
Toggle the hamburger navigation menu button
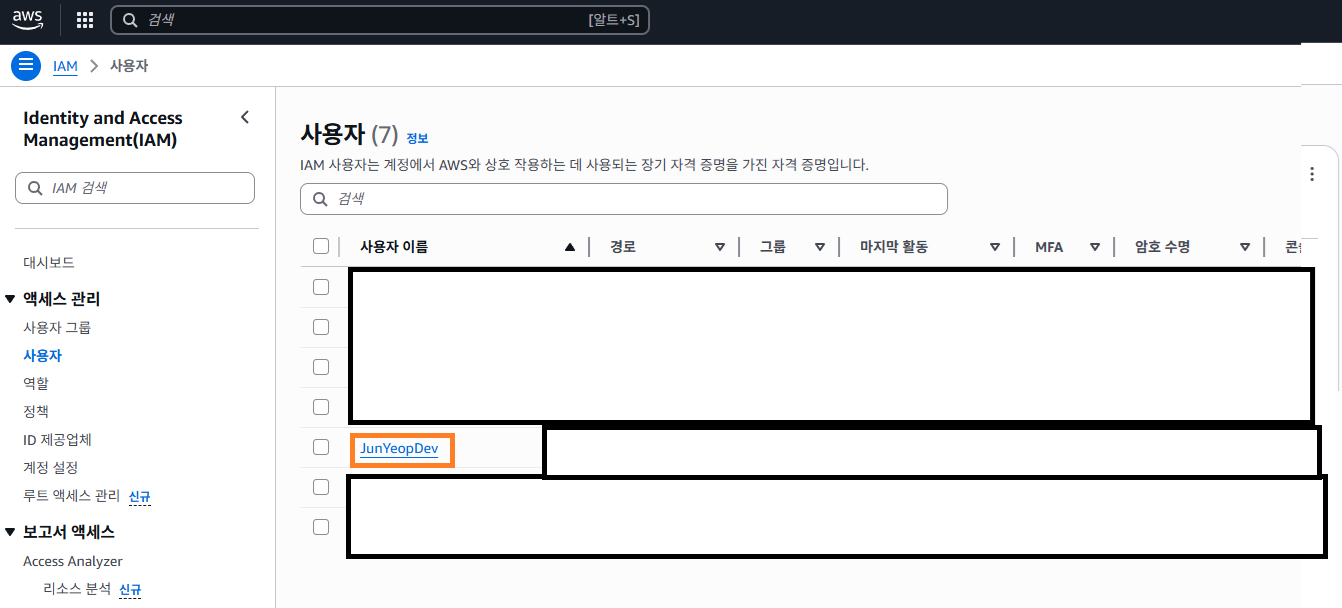click(26, 66)
